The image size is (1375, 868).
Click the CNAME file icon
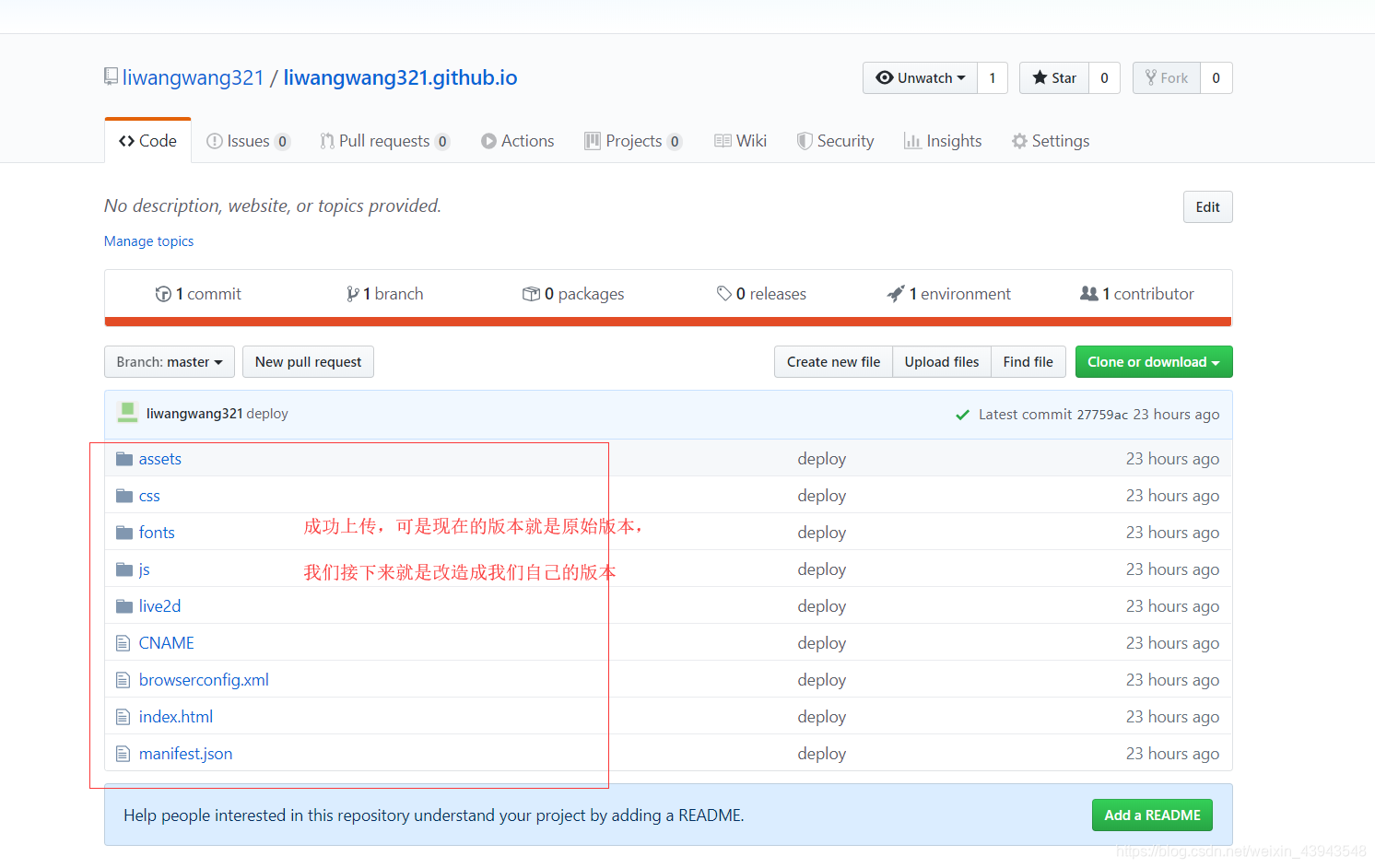pyautogui.click(x=123, y=643)
